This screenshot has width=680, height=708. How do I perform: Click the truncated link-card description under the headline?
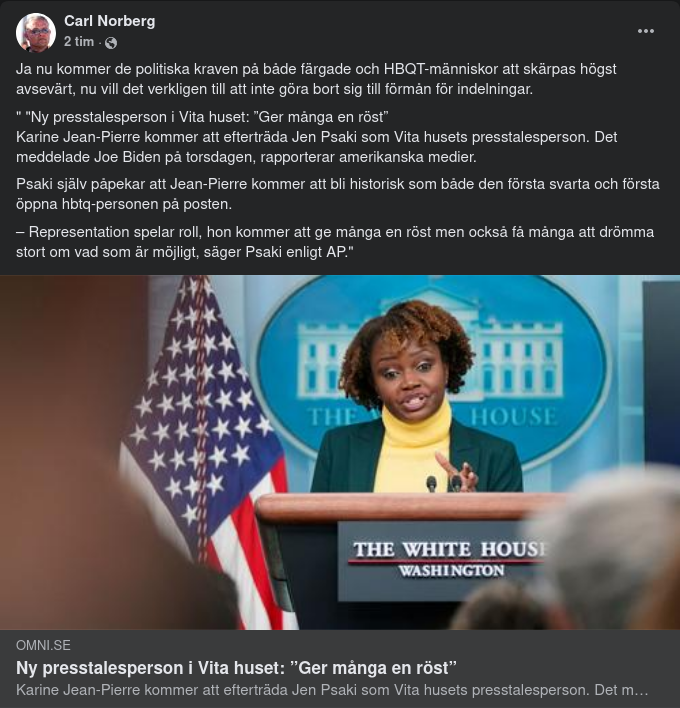point(332,690)
